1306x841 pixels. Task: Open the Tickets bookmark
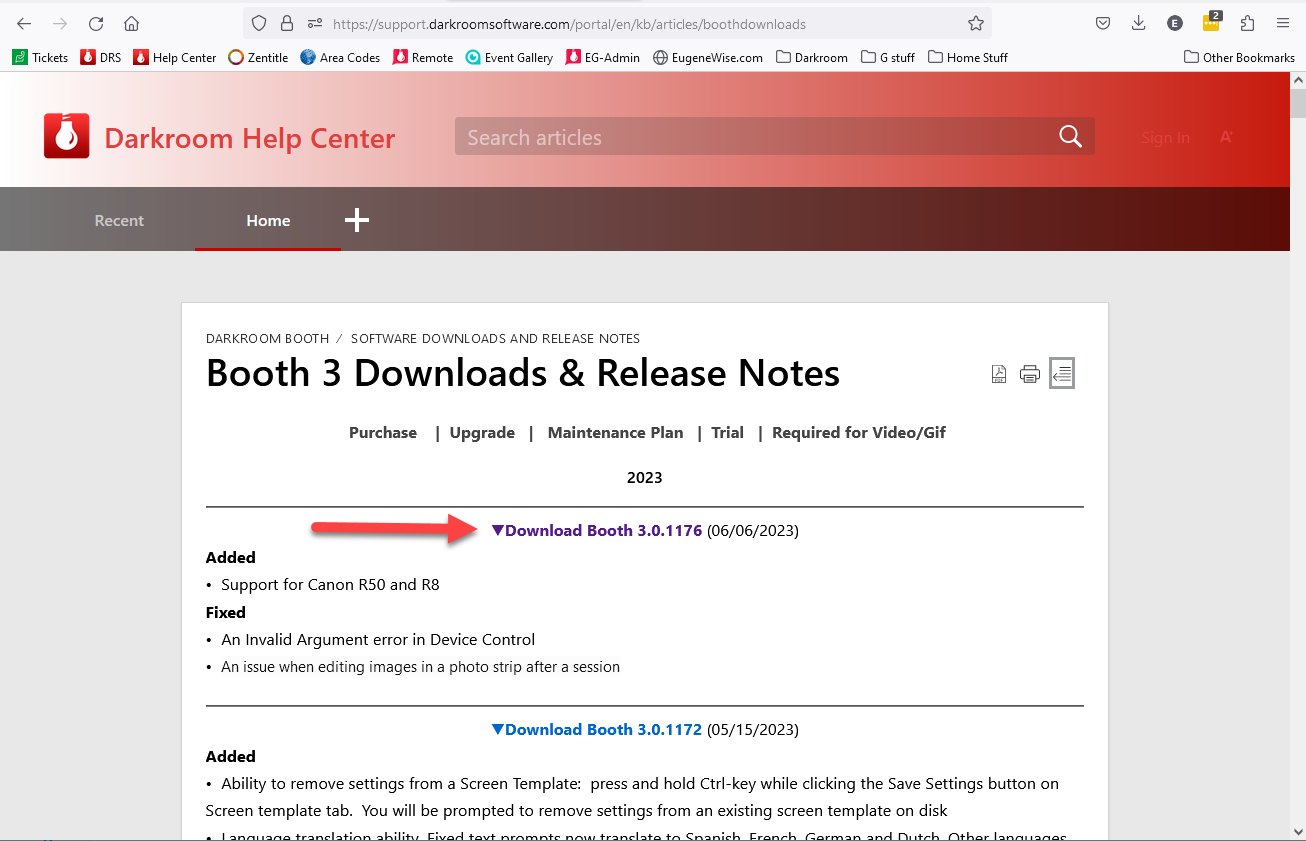click(x=40, y=57)
